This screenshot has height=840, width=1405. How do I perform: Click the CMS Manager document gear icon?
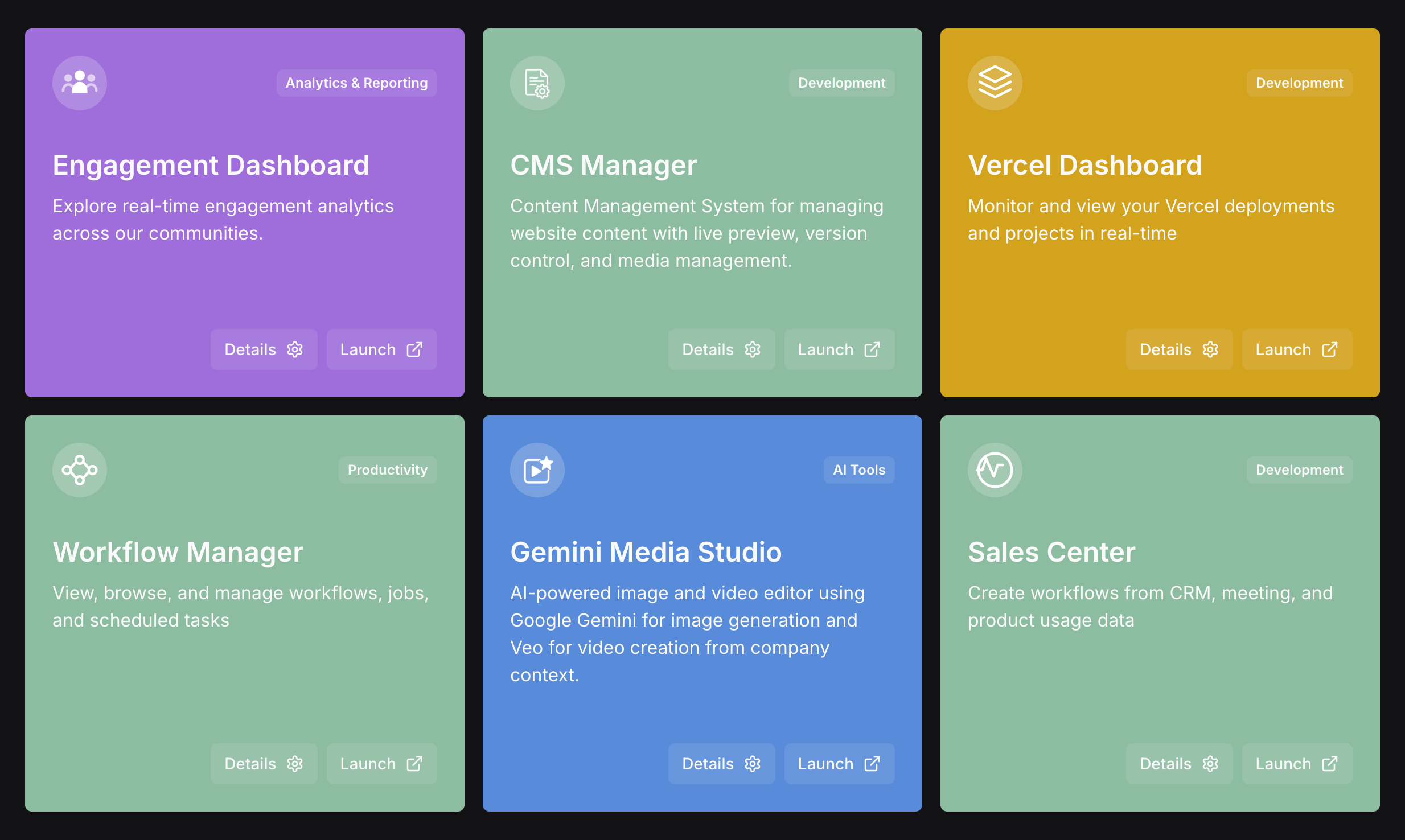click(x=537, y=83)
